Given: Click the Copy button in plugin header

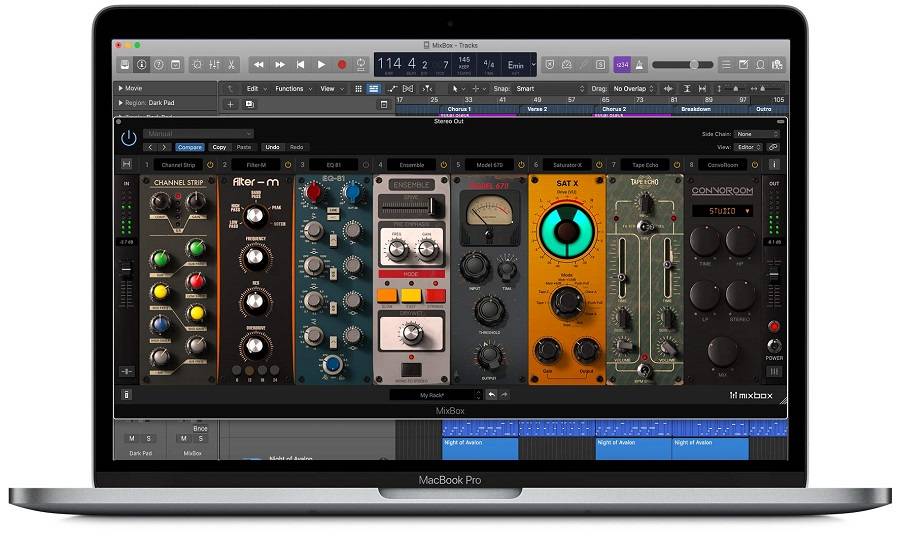Looking at the screenshot, I should click(x=219, y=147).
